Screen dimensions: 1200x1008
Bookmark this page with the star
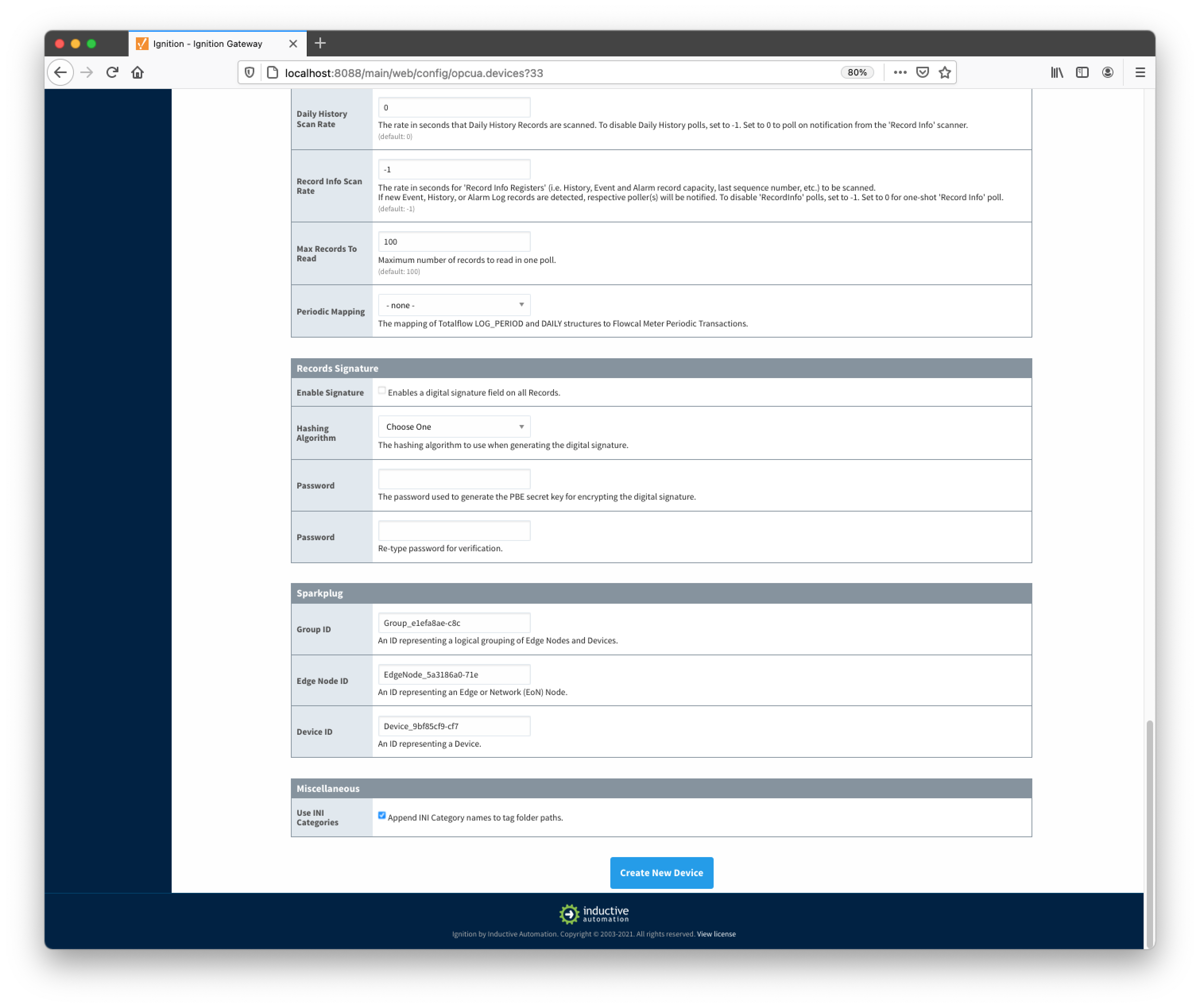tap(945, 73)
